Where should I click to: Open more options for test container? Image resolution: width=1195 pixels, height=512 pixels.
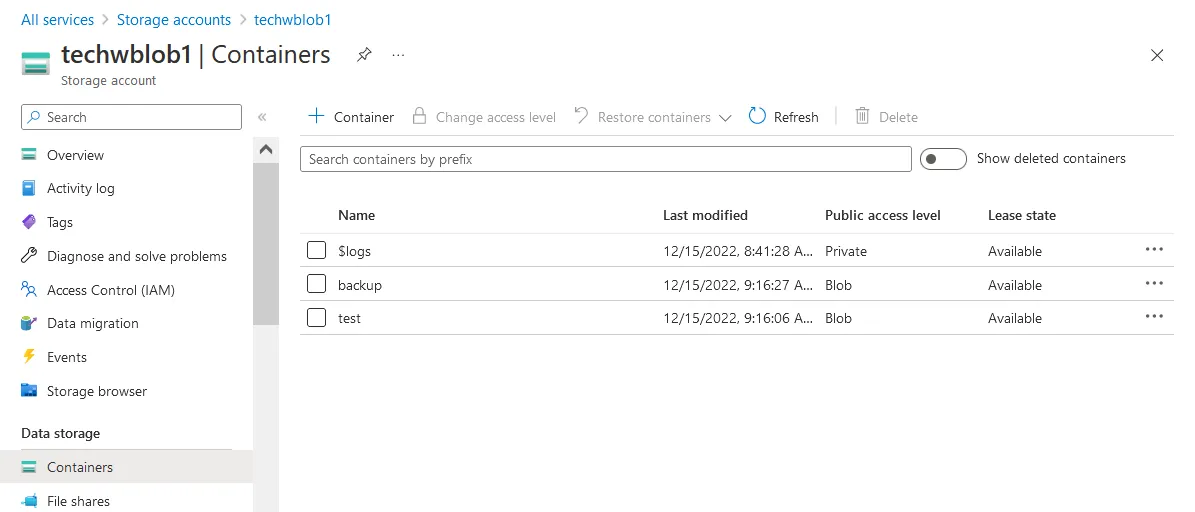(1154, 317)
